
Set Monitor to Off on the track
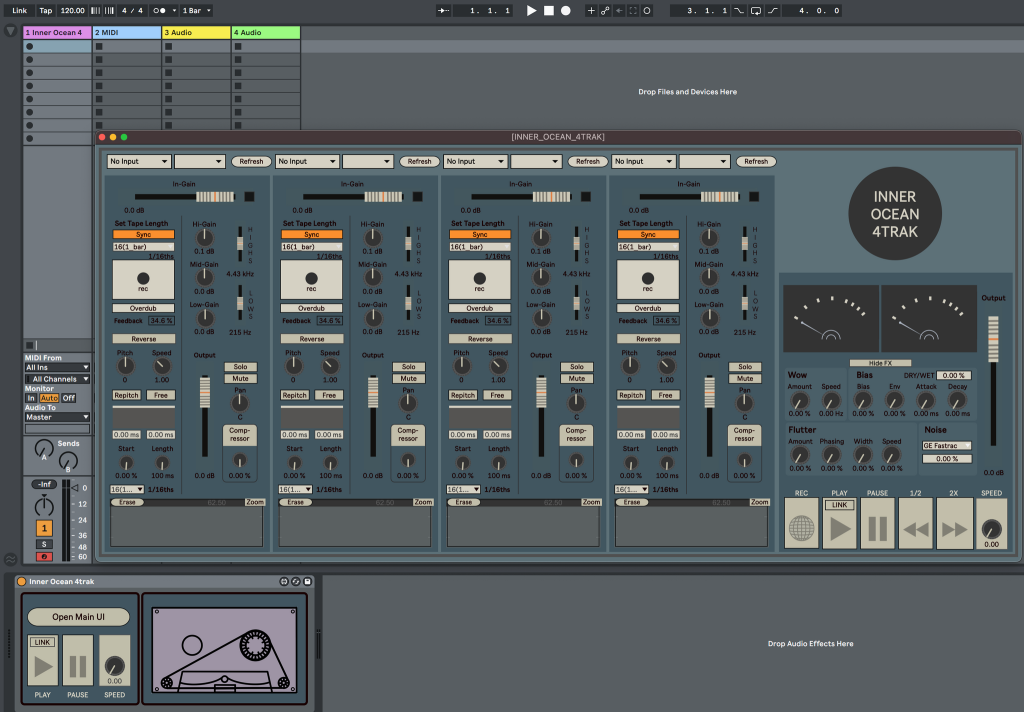click(x=69, y=398)
